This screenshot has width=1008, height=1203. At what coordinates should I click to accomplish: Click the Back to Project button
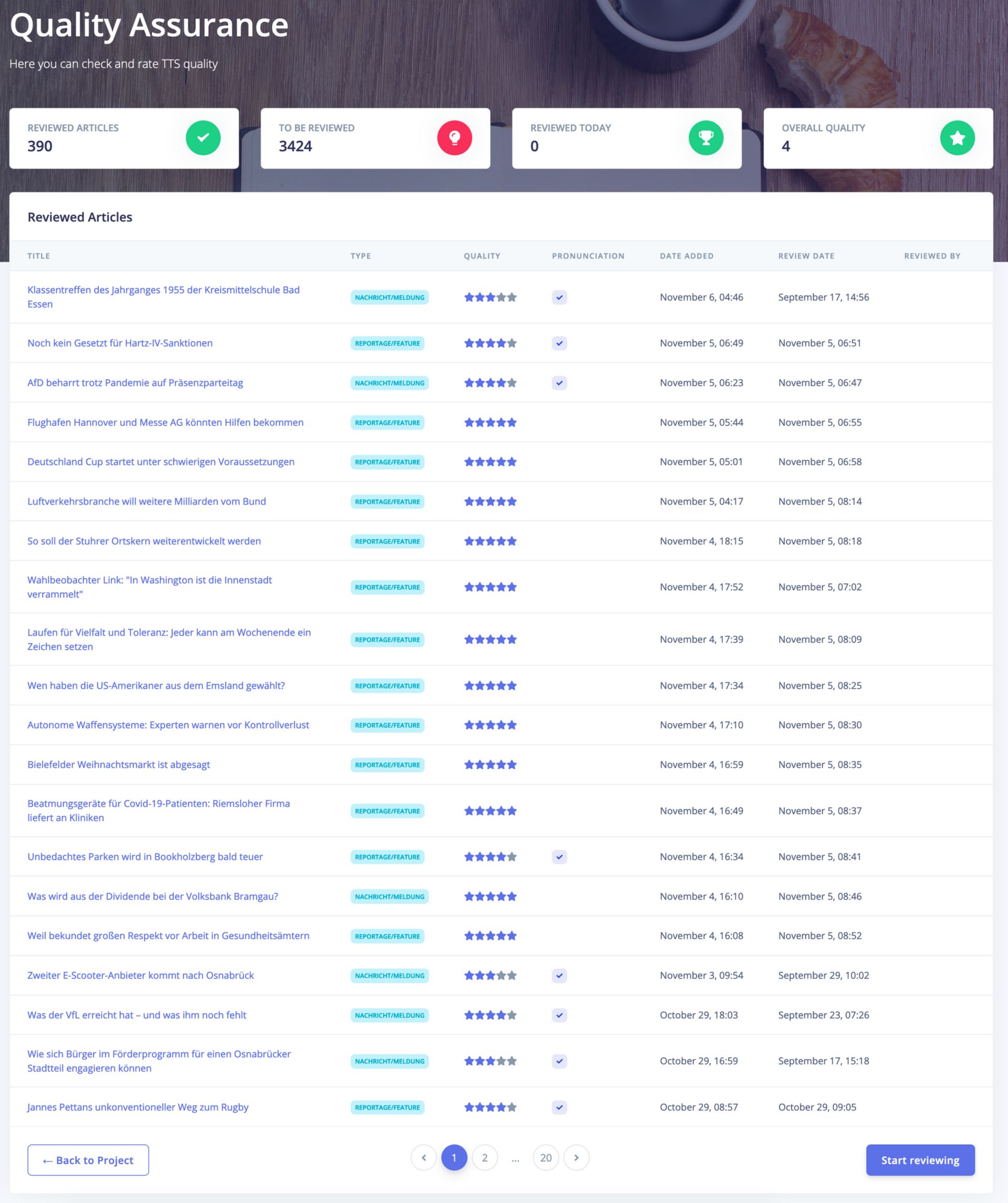pos(88,1160)
